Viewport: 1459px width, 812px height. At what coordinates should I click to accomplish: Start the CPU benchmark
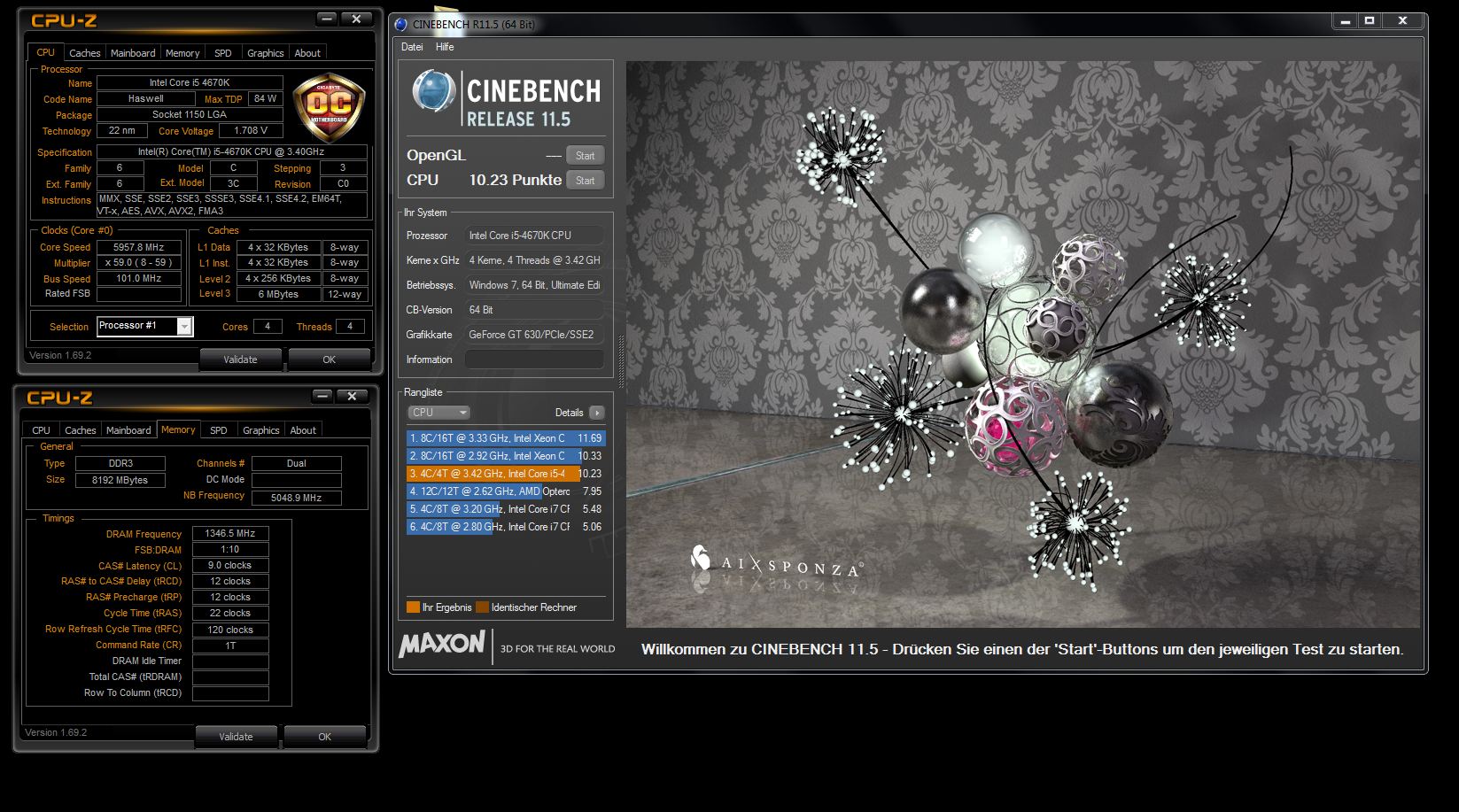click(x=585, y=181)
